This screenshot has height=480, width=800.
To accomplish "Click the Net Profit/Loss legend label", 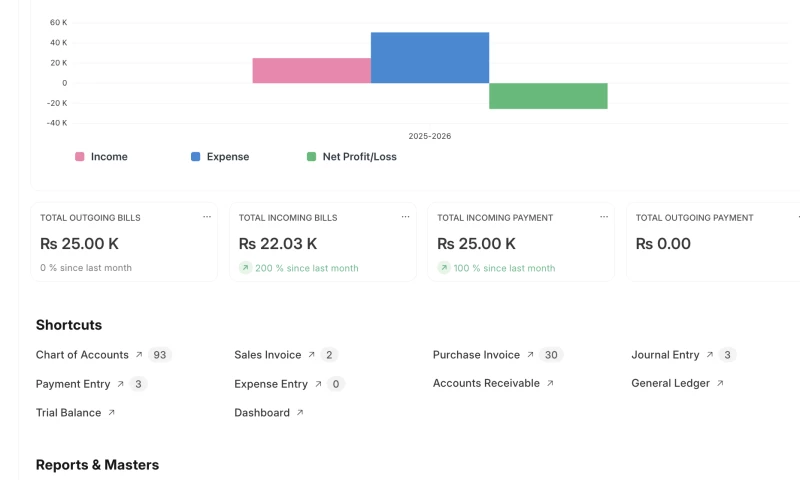I will pos(360,157).
